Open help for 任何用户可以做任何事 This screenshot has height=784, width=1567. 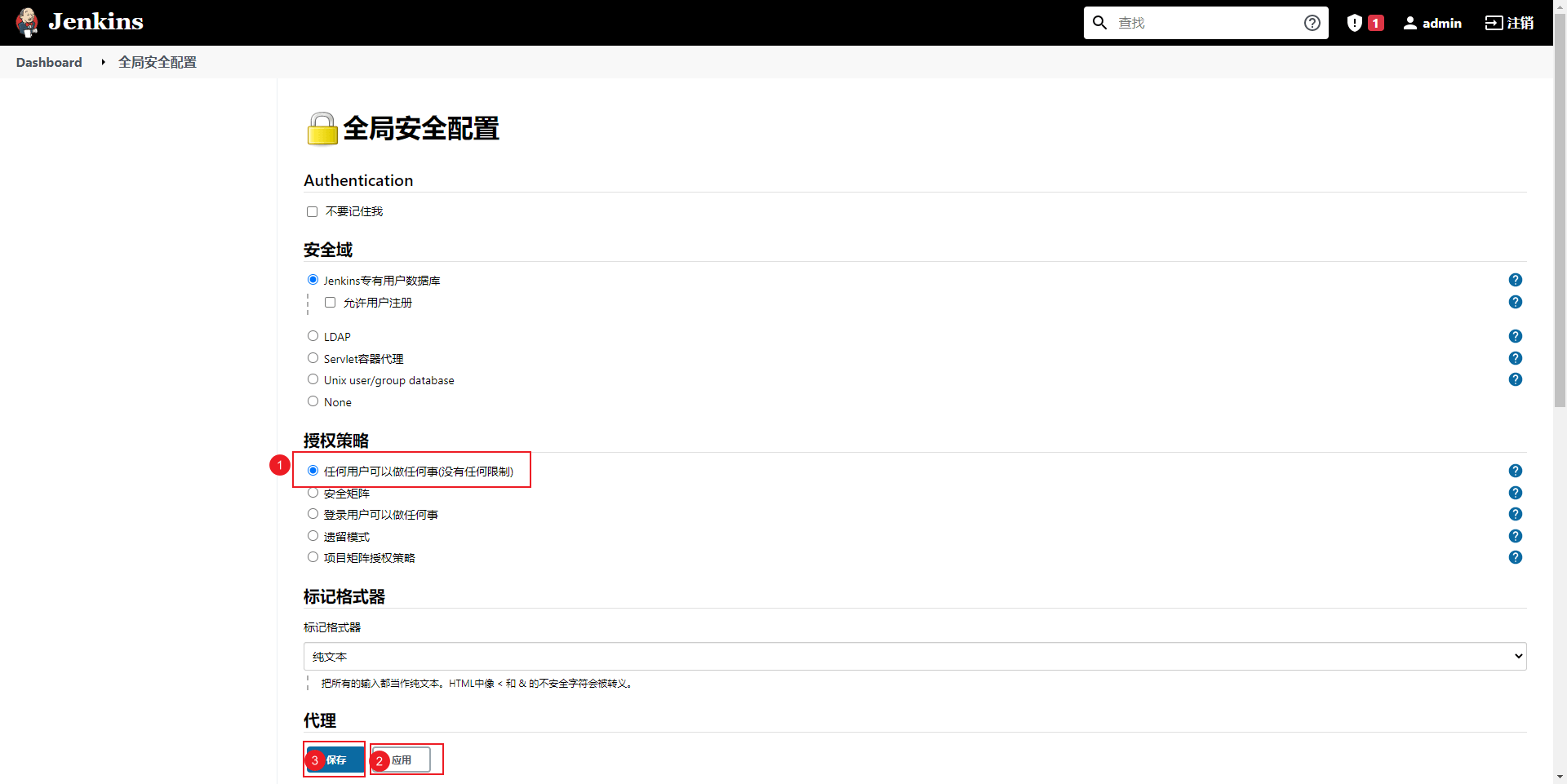[1516, 471]
